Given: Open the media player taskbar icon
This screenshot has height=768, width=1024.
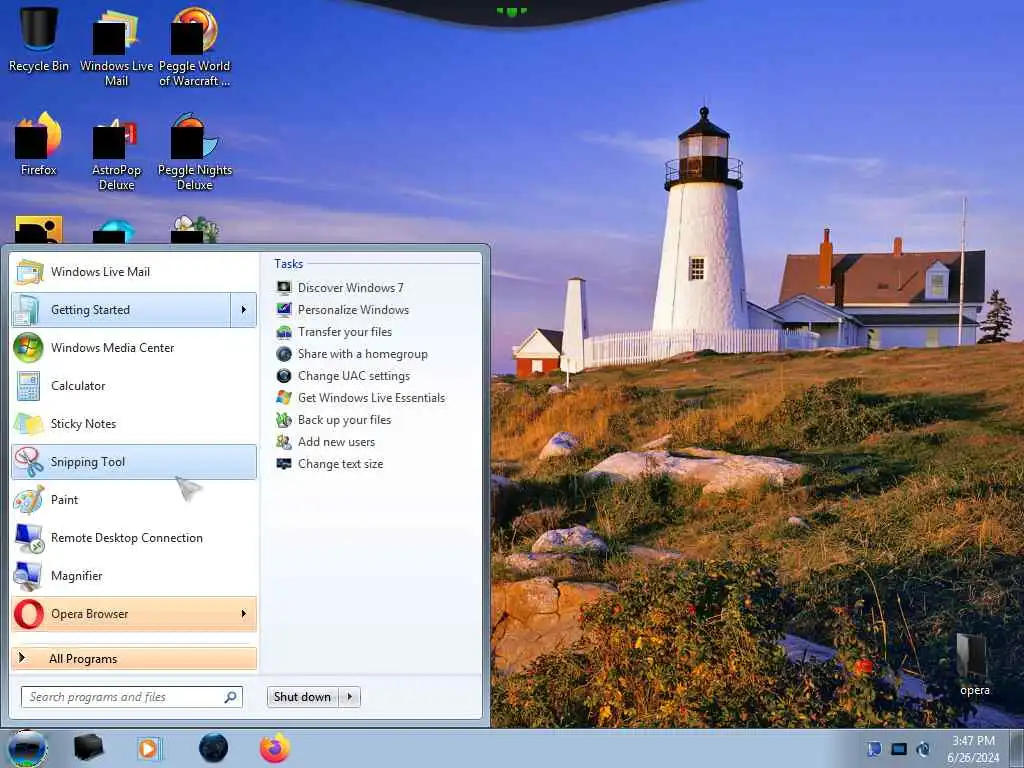Looking at the screenshot, I should click(x=149, y=748).
